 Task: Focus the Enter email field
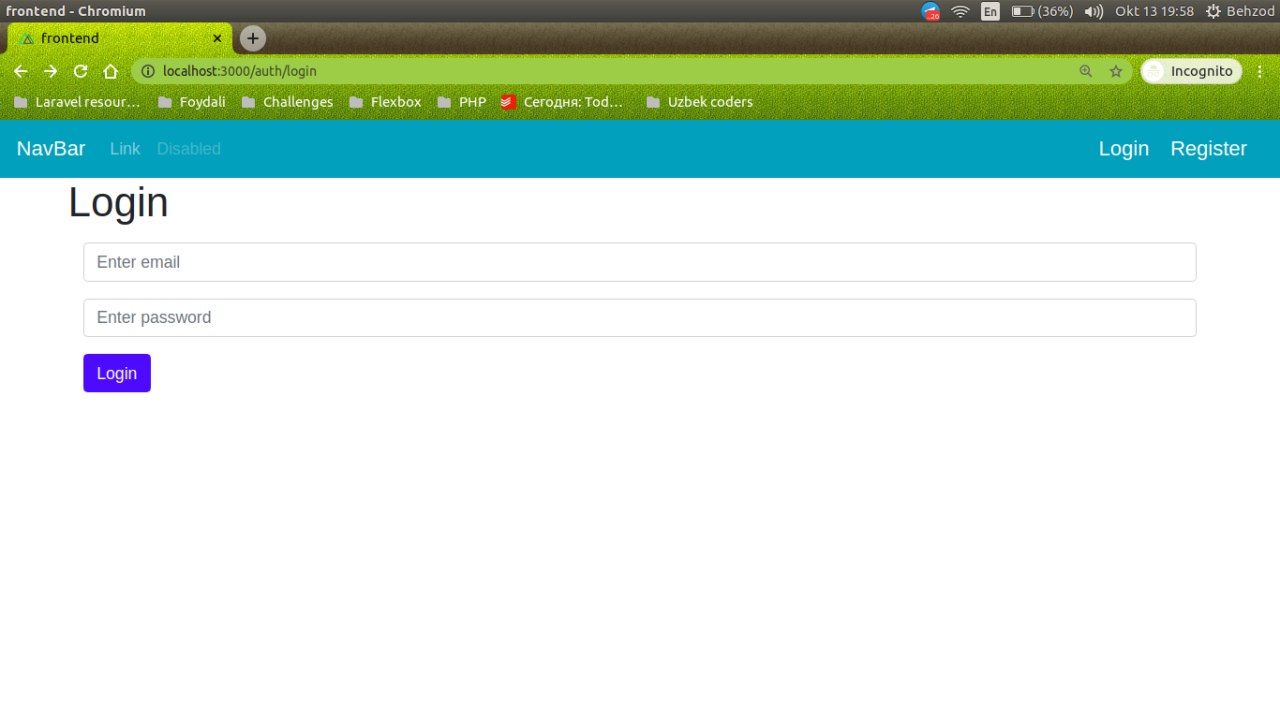(640, 262)
